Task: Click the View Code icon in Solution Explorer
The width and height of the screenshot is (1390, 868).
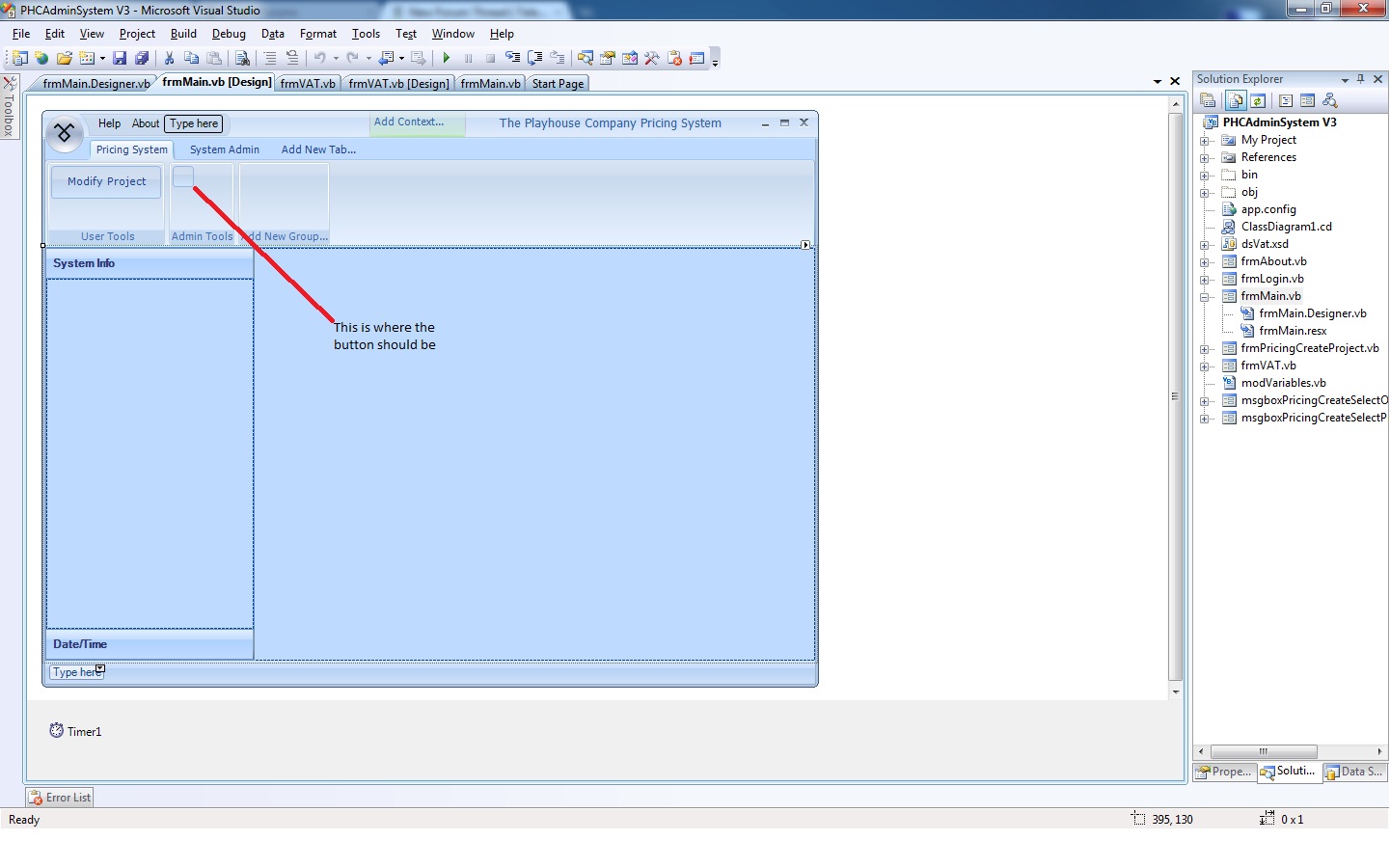Action: pos(1286,100)
